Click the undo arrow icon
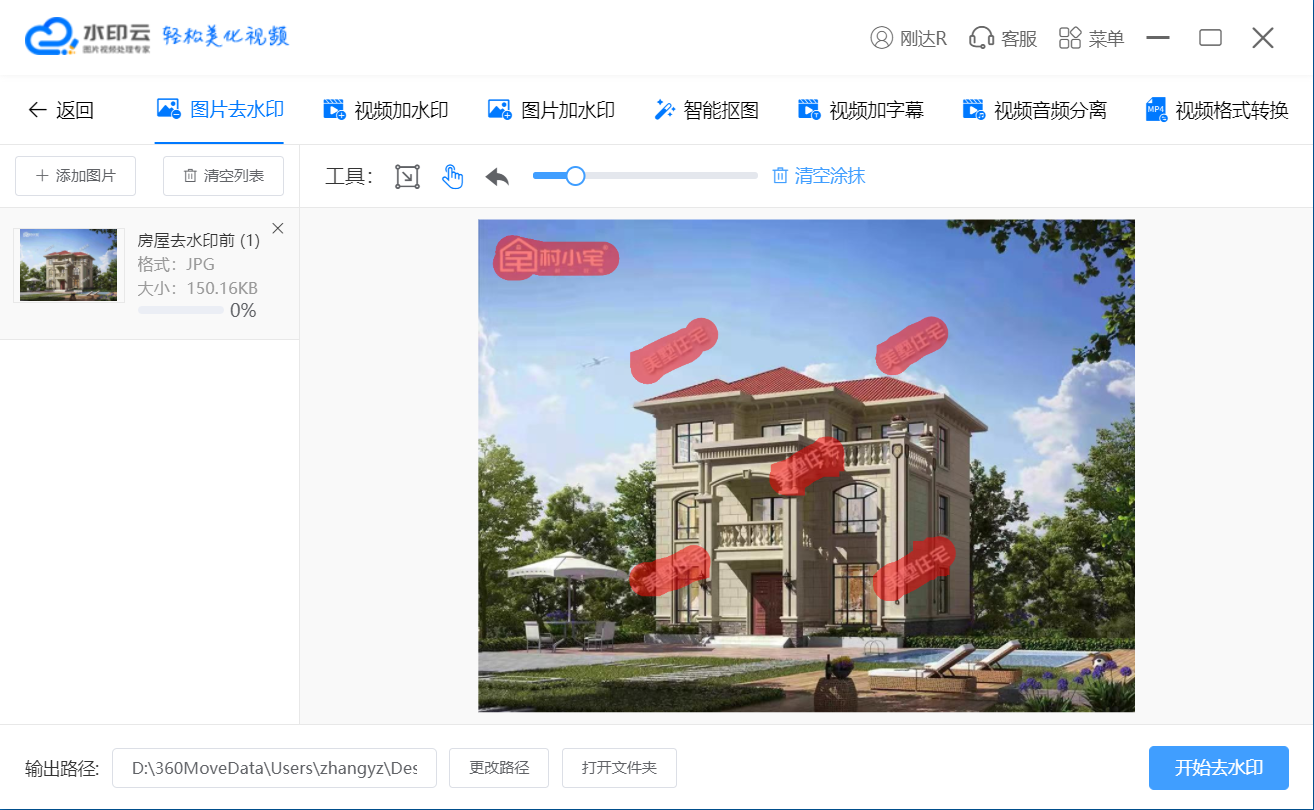The width and height of the screenshot is (1314, 810). [497, 177]
